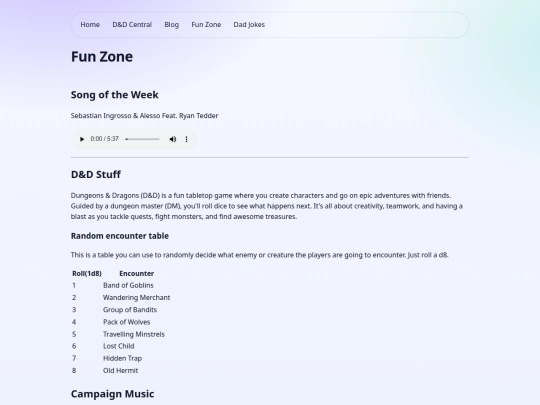Click the Roll(1d8) column header
540x405 pixels.
point(87,273)
